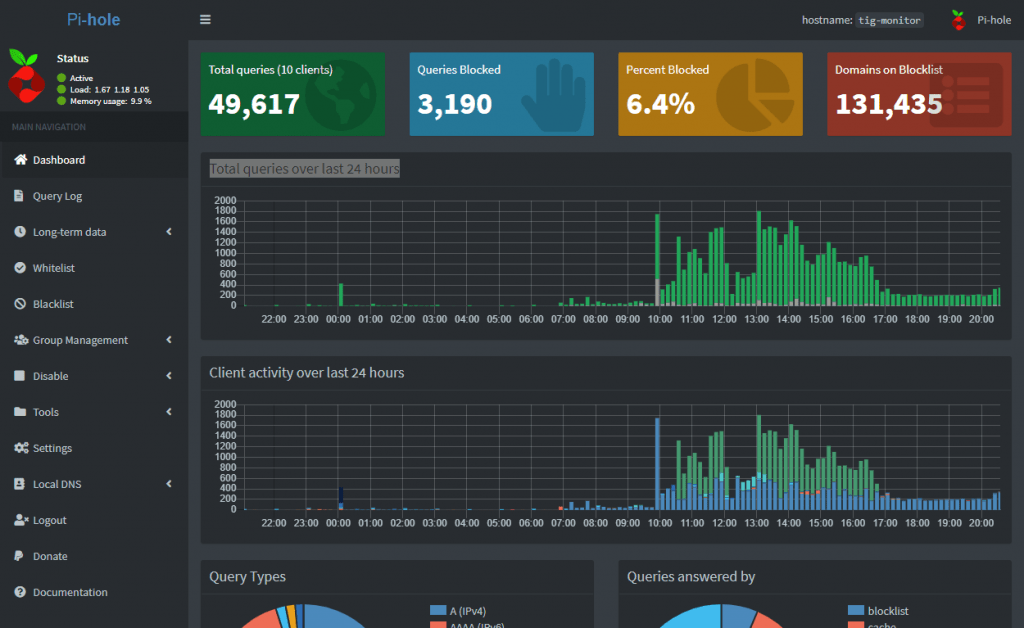
Task: Open the Queries Blocked card
Action: click(x=502, y=94)
